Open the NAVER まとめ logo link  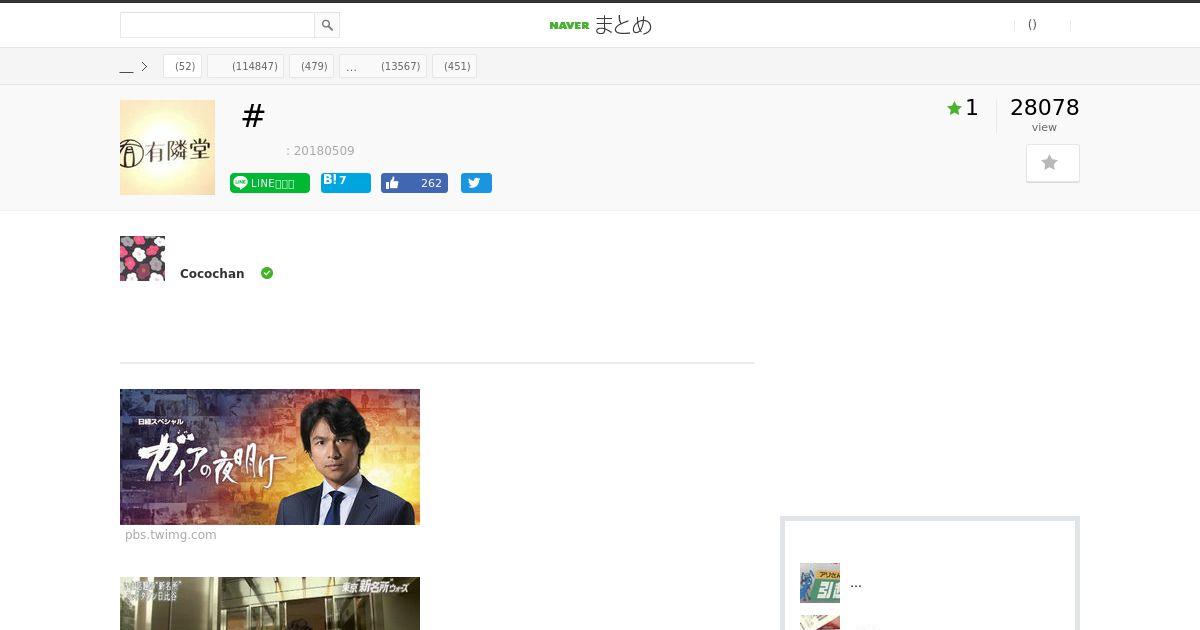point(600,25)
